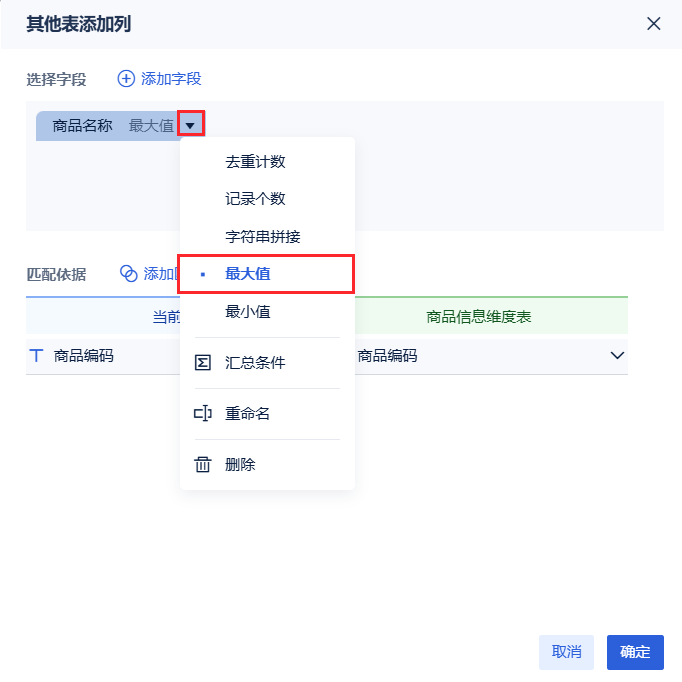Click the link icon beside 匹配依据
This screenshot has width=682, height=682.
pyautogui.click(x=128, y=273)
